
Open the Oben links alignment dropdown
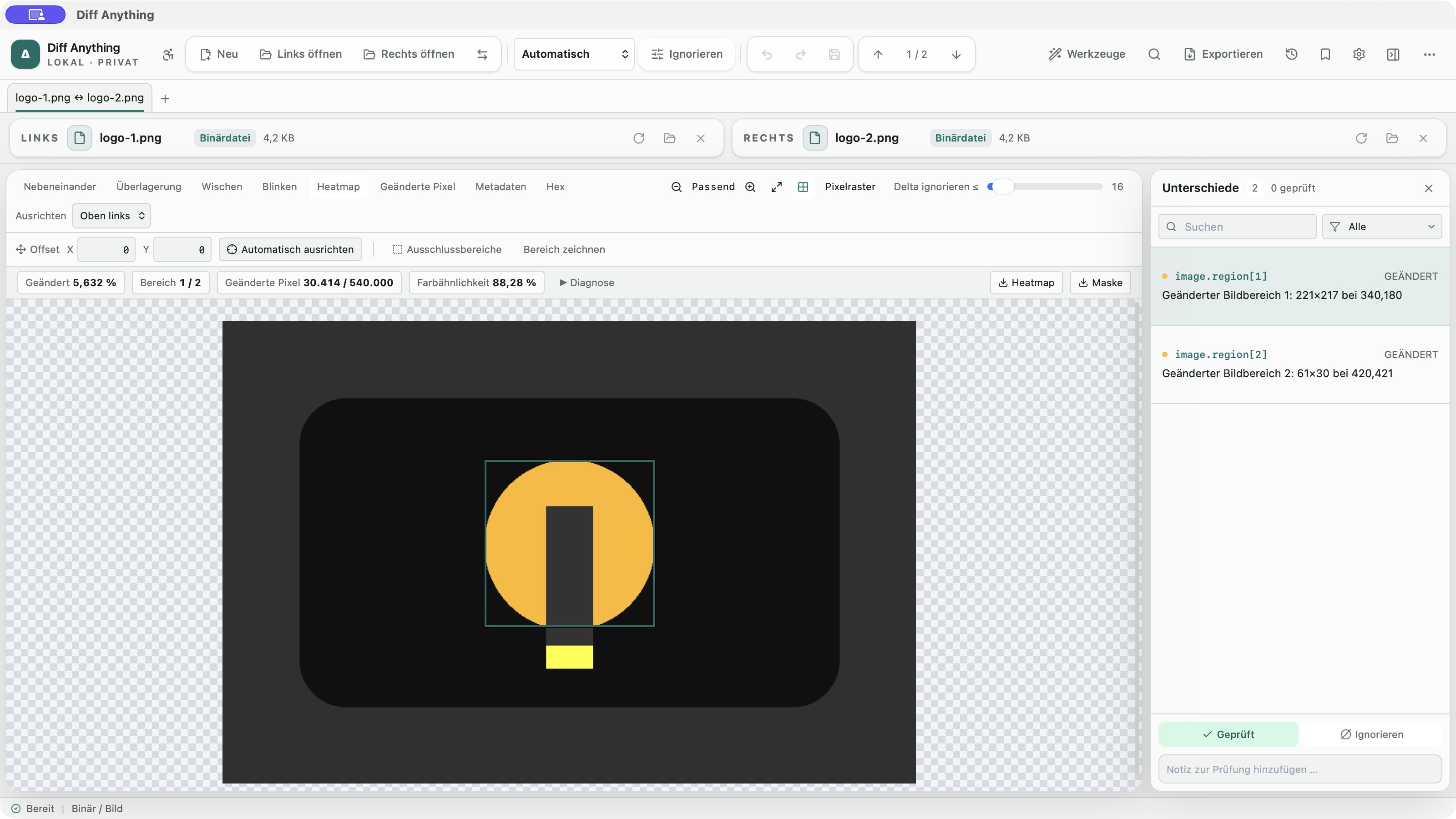pyautogui.click(x=111, y=216)
